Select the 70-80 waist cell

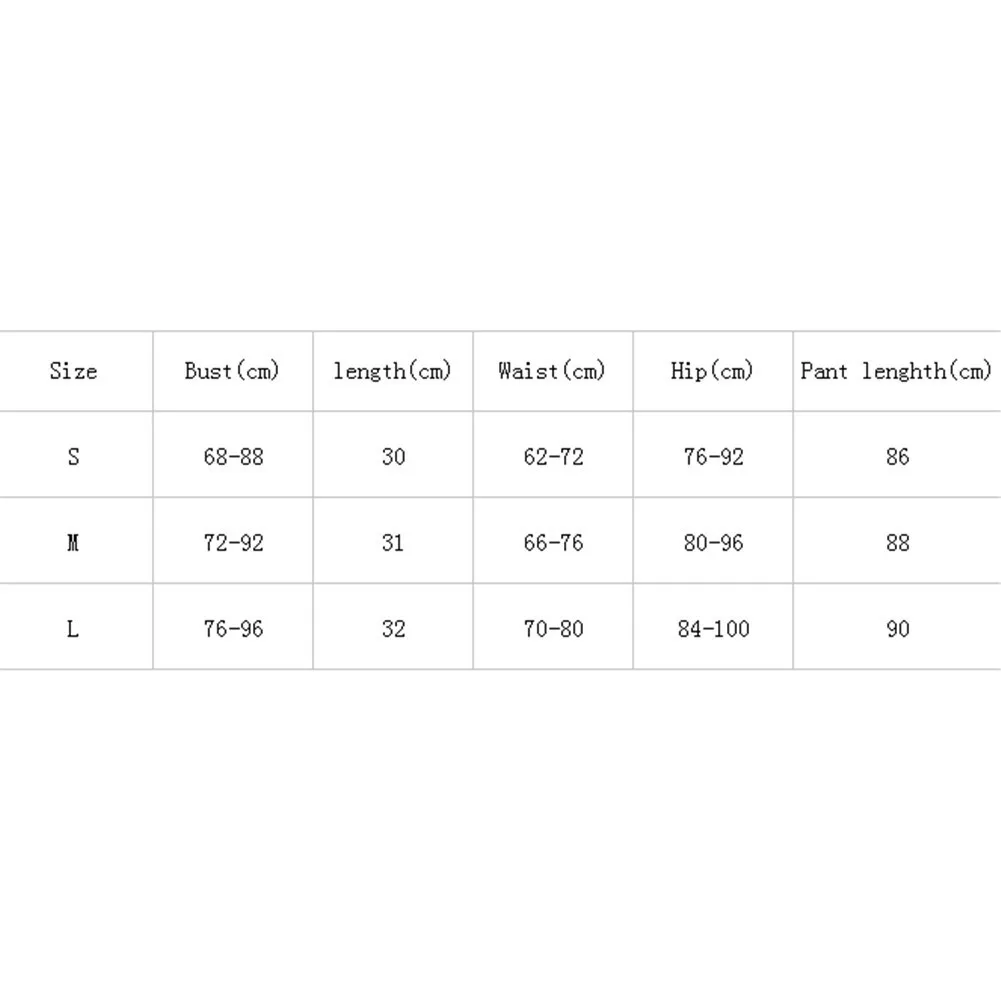pos(553,629)
